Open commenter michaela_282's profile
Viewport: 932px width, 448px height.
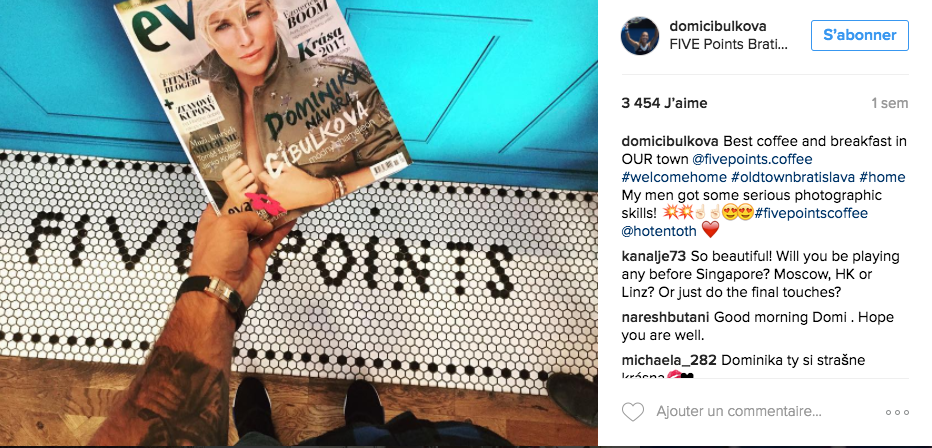tap(669, 360)
